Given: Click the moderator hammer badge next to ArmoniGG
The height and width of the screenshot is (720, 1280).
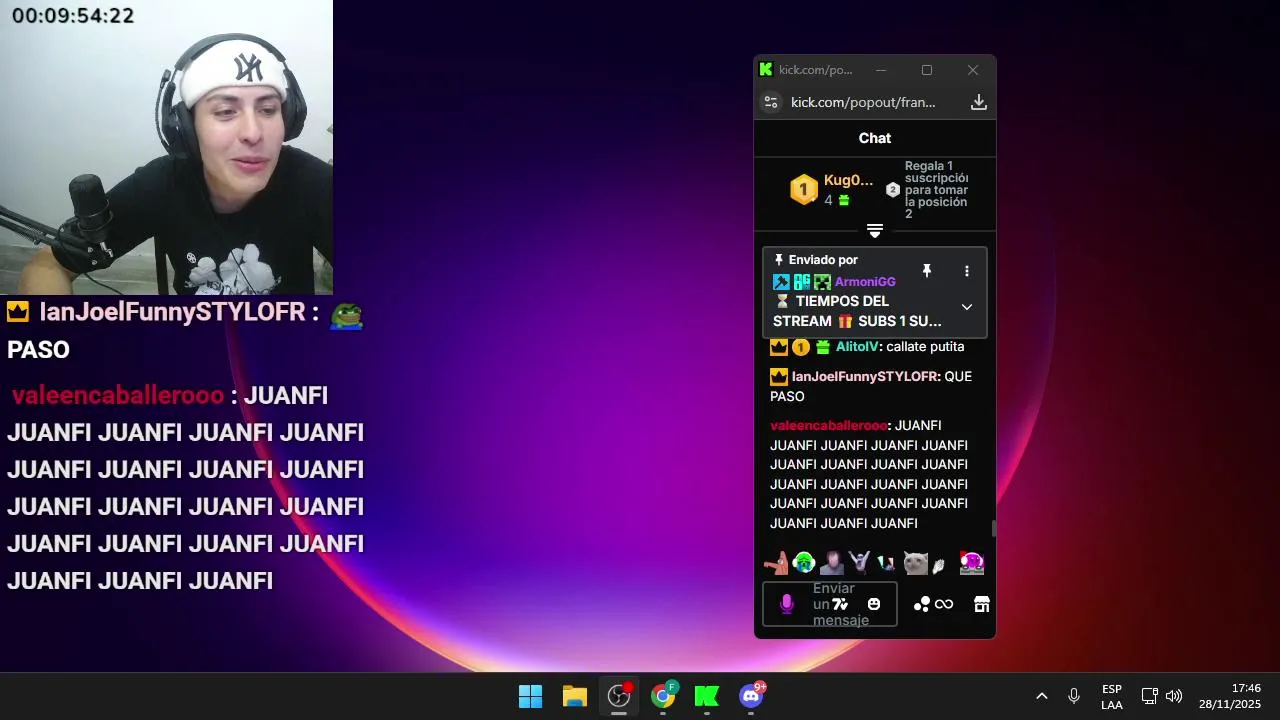Looking at the screenshot, I should 781,282.
